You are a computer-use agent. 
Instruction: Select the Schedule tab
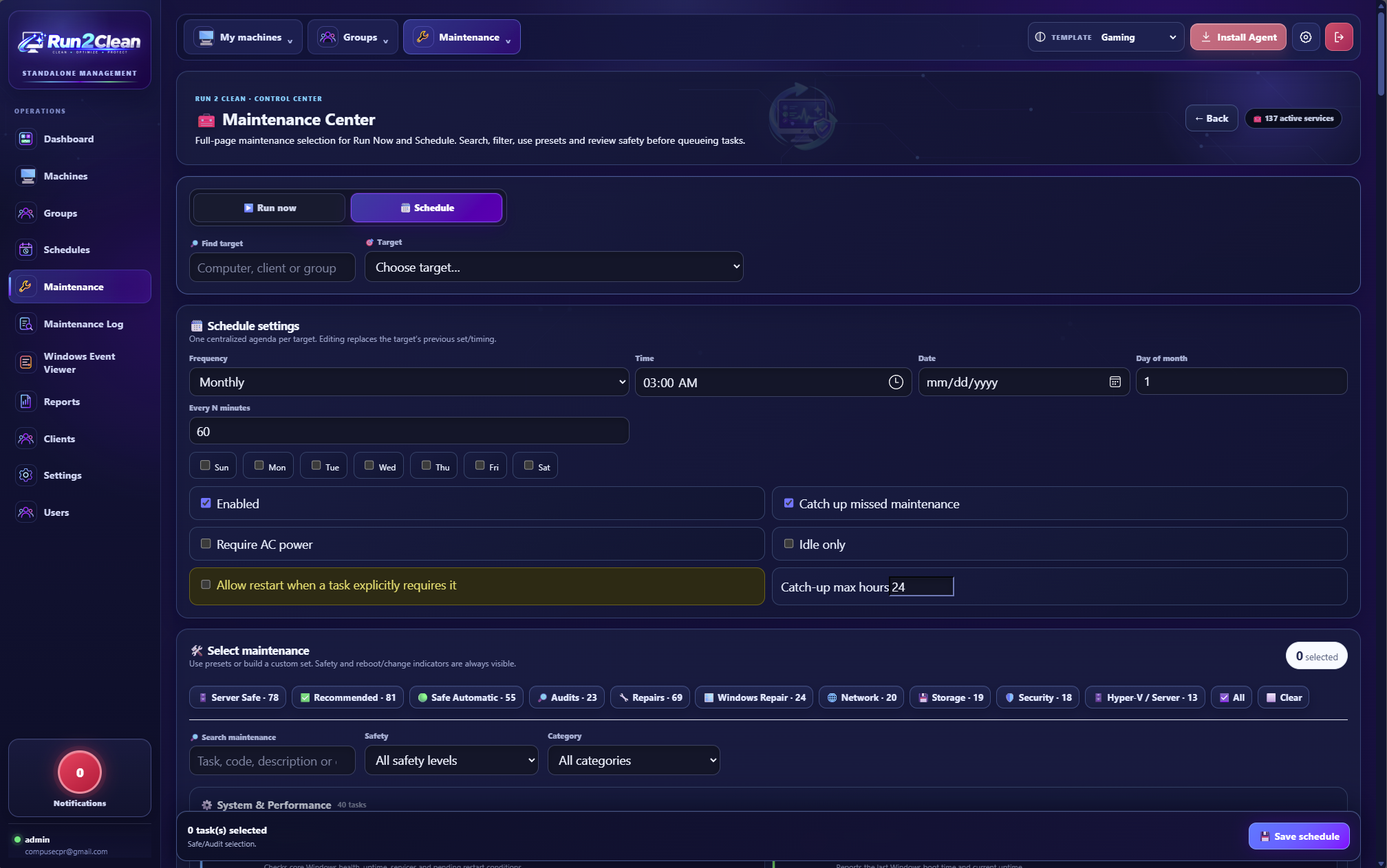[x=427, y=208]
